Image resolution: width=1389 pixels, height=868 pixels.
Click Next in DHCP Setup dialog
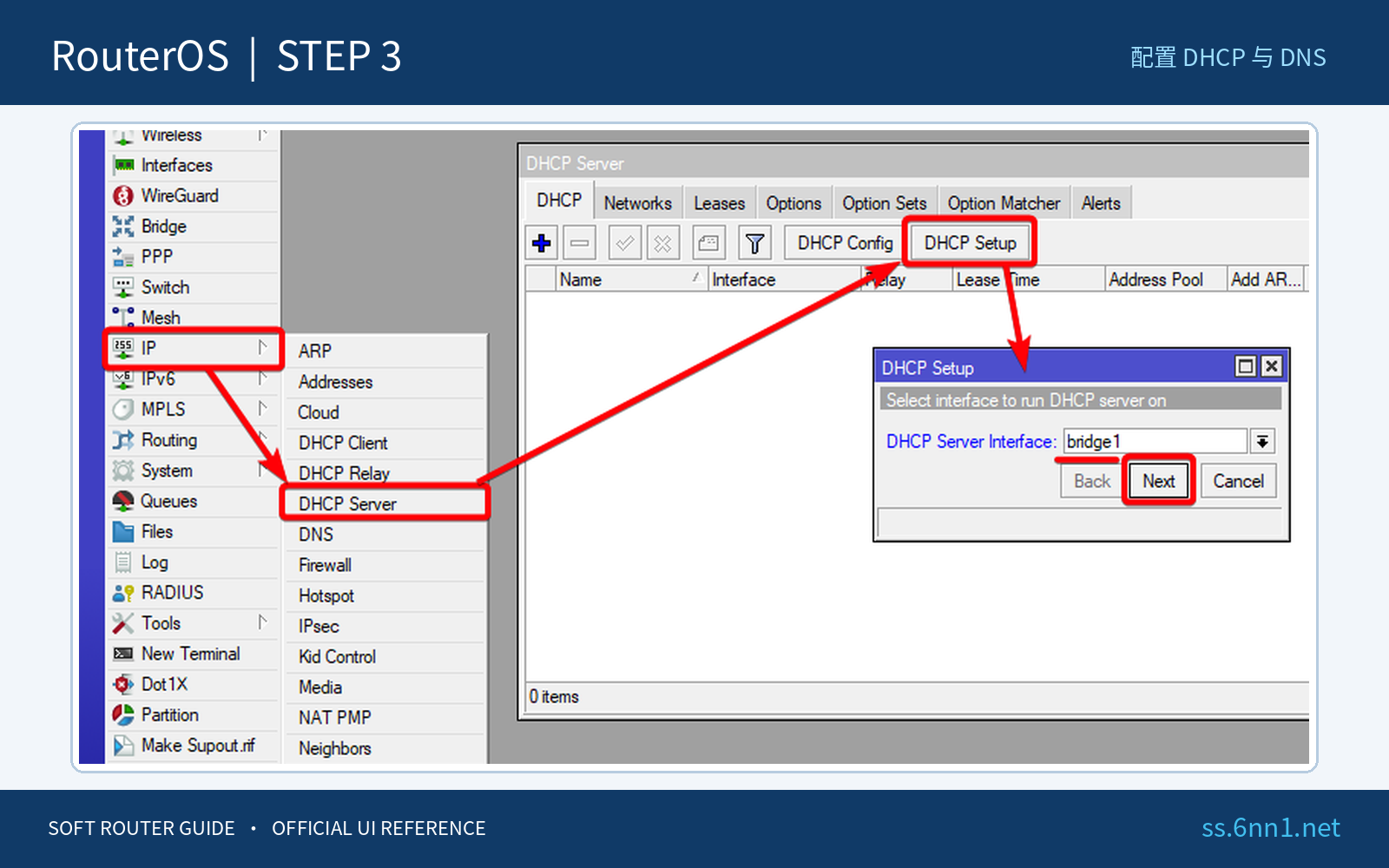pos(1159,481)
